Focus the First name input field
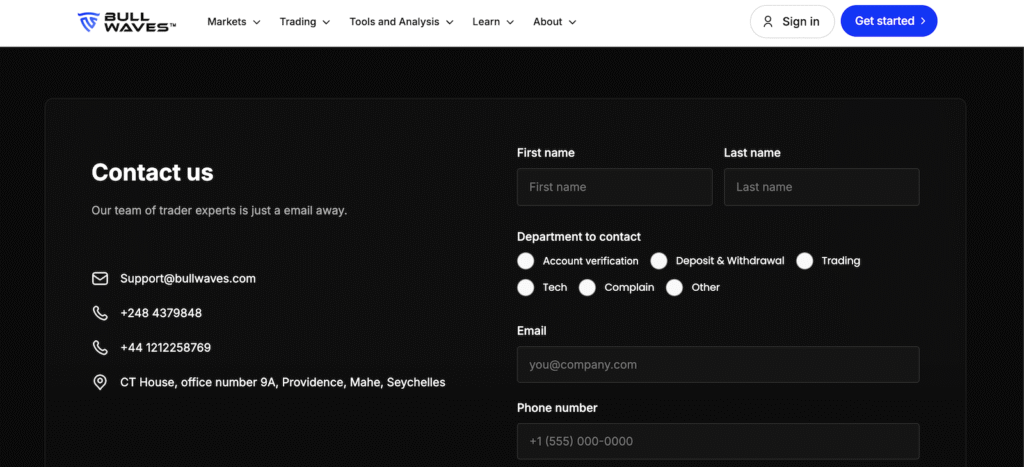Viewport: 1024px width, 467px height. (x=614, y=187)
